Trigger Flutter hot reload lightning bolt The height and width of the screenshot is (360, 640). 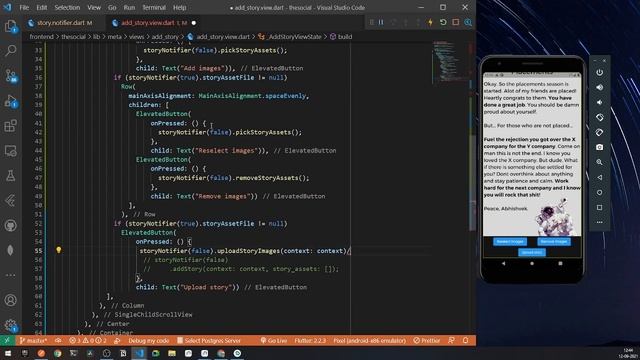(x=430, y=22)
